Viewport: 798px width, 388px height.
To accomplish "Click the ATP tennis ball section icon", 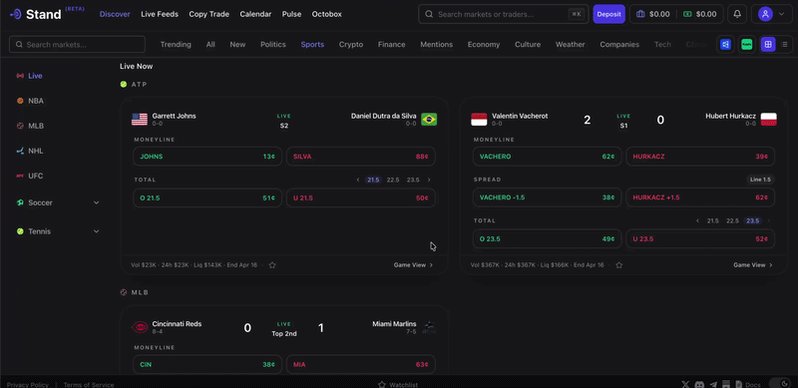I will click(x=123, y=85).
